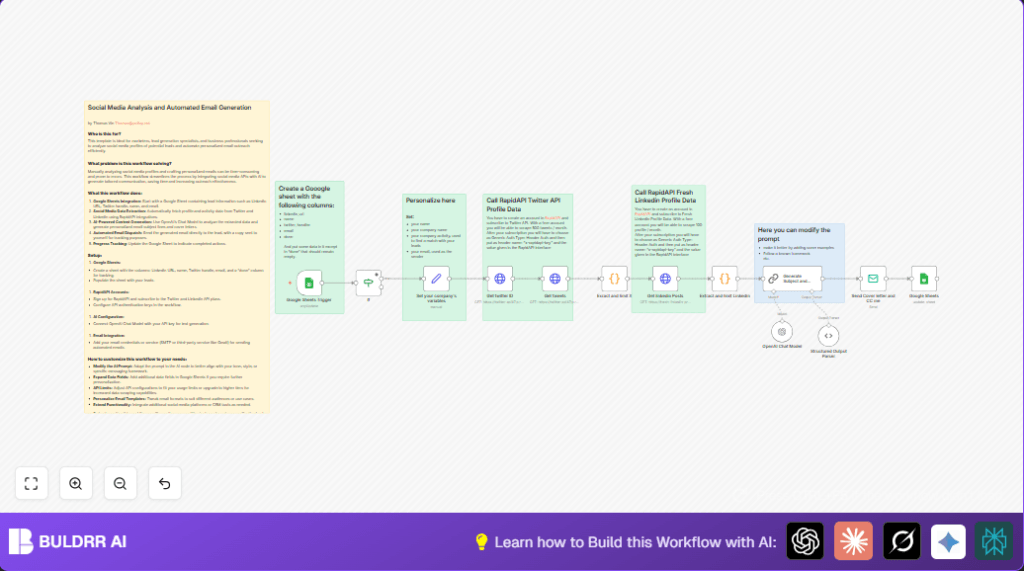
Task: Click the note title 'Social Media Analysis and Automated Email Generation'
Action: point(169,108)
